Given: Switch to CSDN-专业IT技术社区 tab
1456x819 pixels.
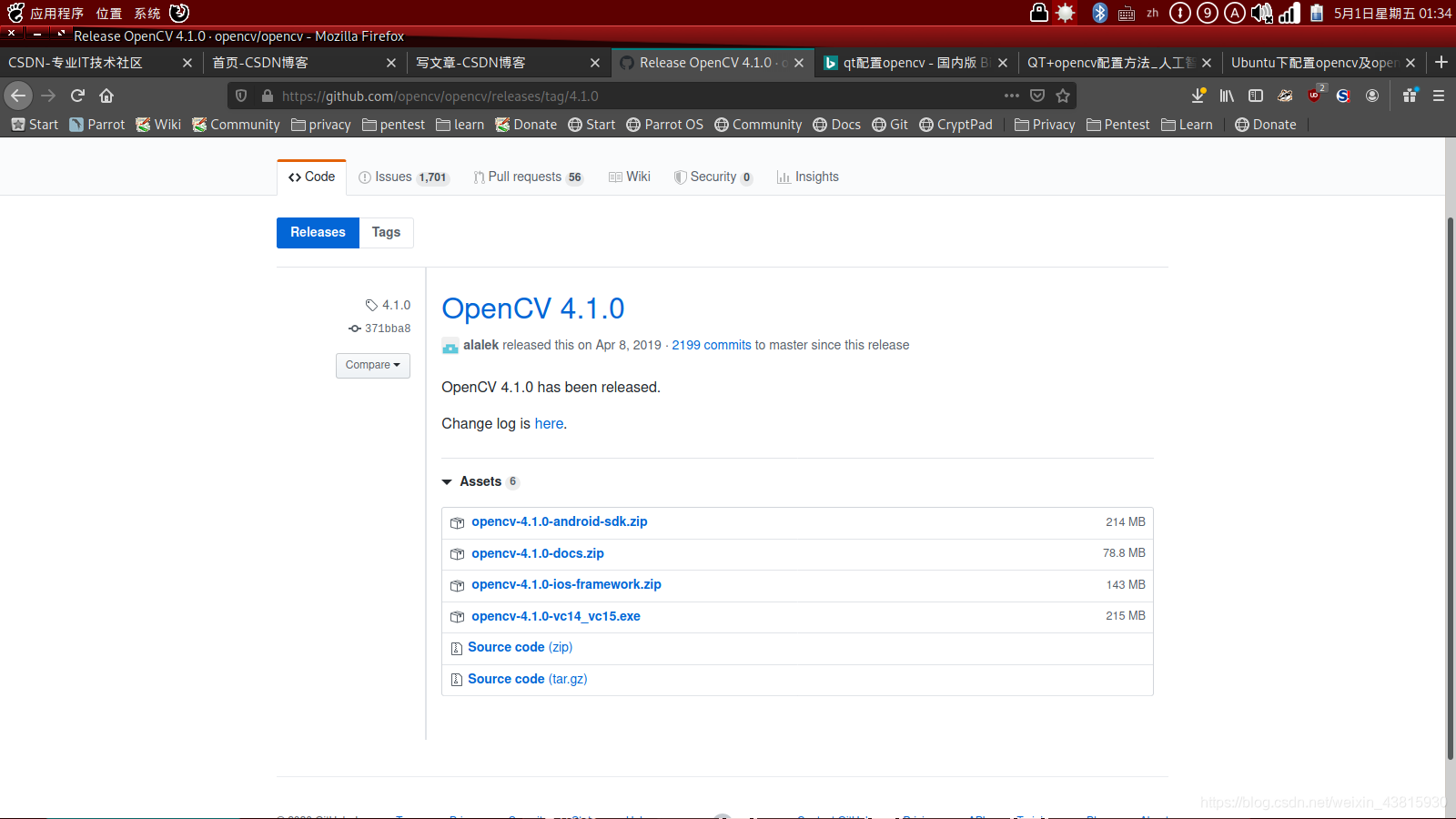Looking at the screenshot, I should click(100, 63).
